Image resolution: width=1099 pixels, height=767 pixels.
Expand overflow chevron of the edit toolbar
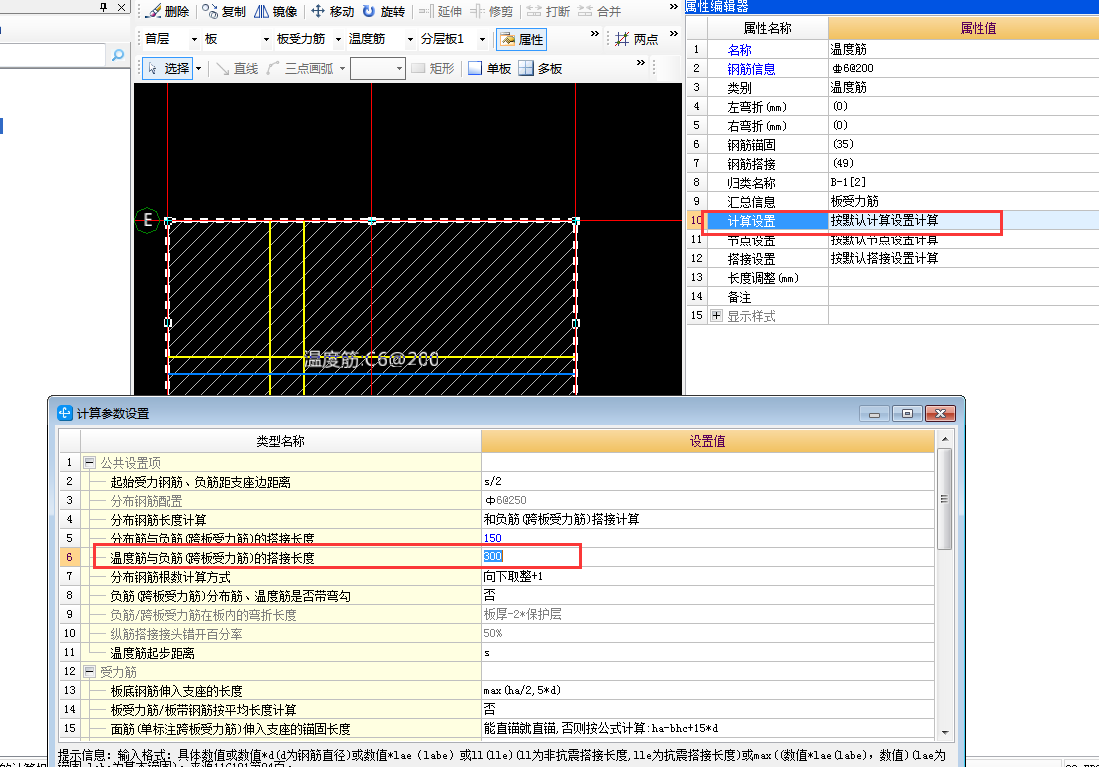pos(674,7)
